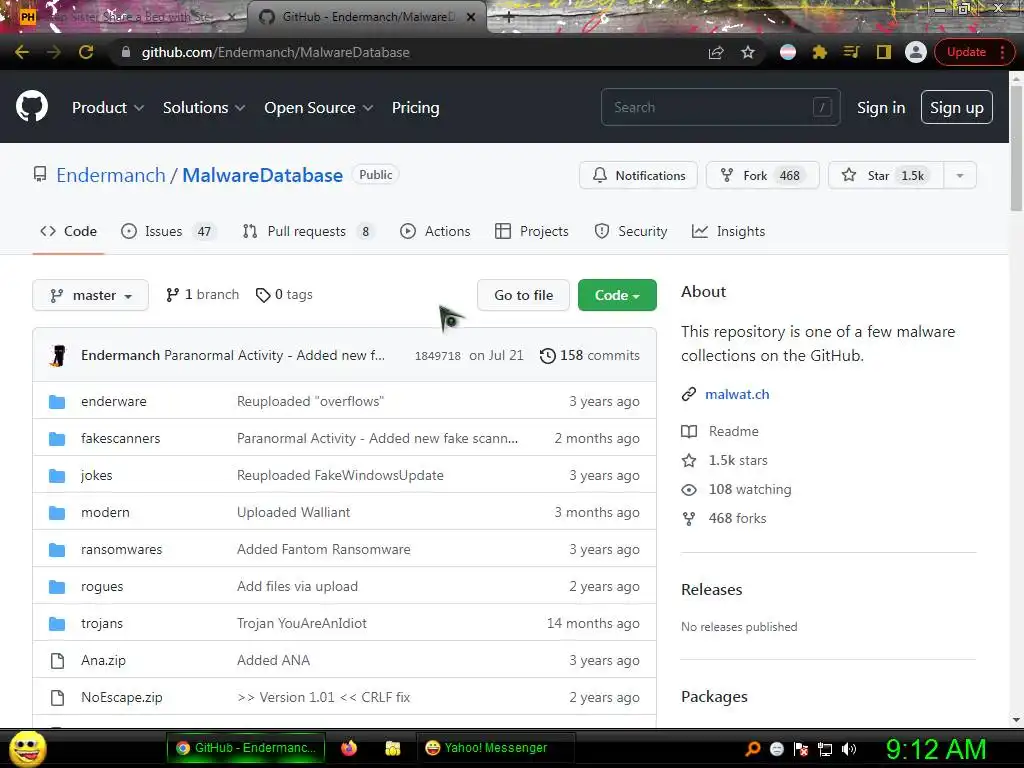View the 158 commits history
This screenshot has width=1024, height=768.
point(590,356)
